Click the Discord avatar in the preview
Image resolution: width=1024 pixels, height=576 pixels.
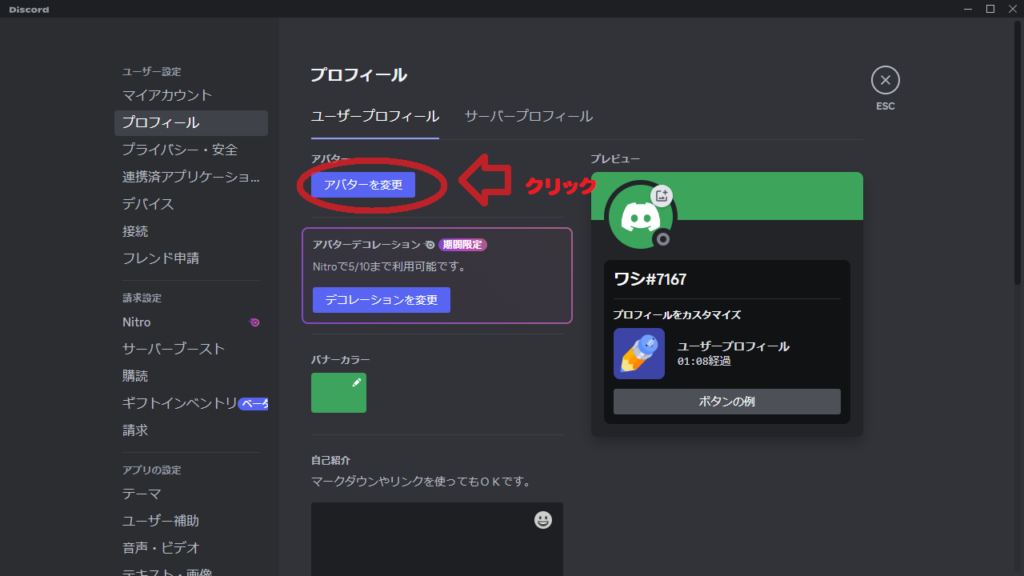point(640,217)
